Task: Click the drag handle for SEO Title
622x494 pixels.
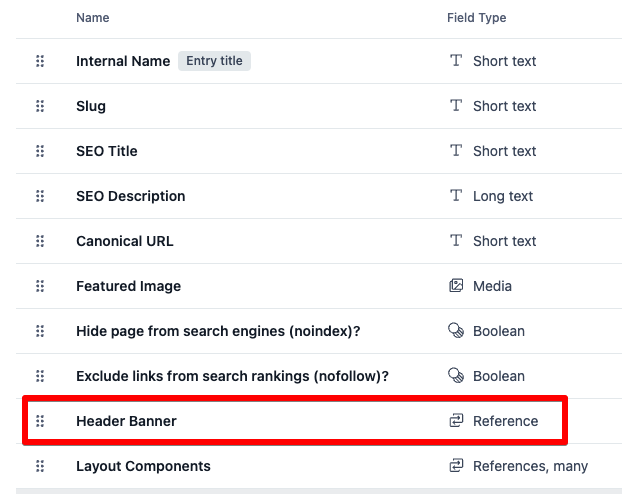Action: [x=40, y=151]
